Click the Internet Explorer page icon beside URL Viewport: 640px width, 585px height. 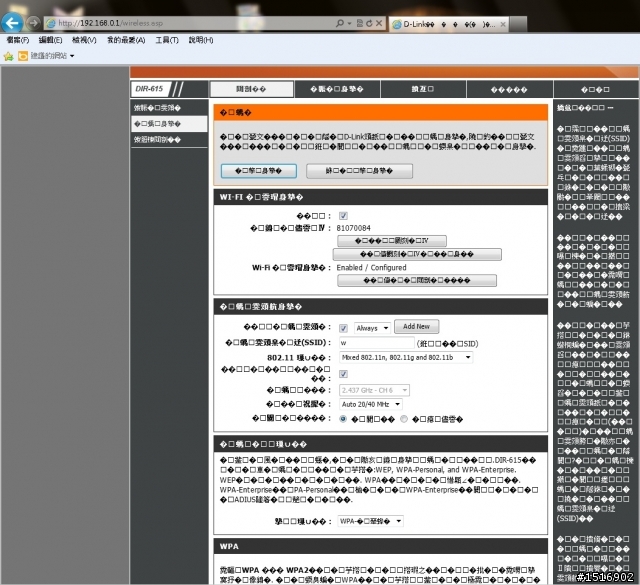coord(51,23)
